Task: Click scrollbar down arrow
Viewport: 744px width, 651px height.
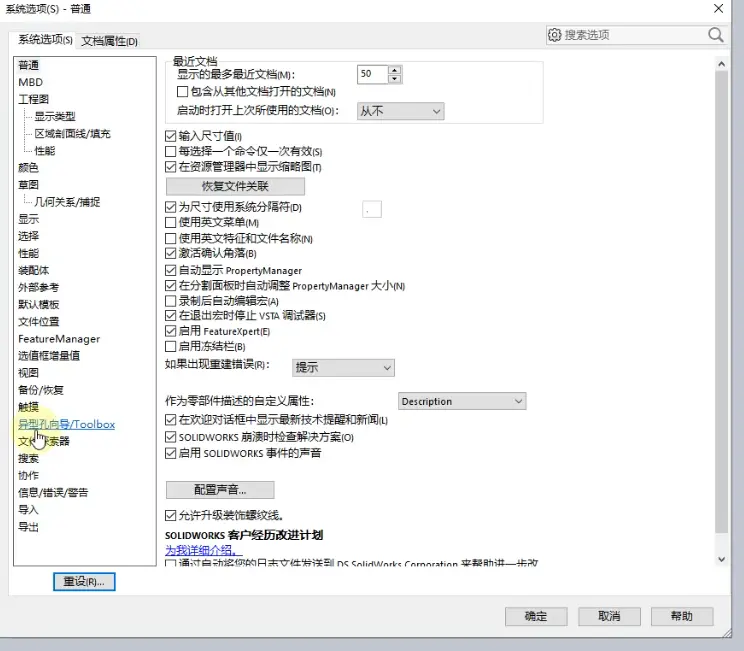Action: (721, 559)
